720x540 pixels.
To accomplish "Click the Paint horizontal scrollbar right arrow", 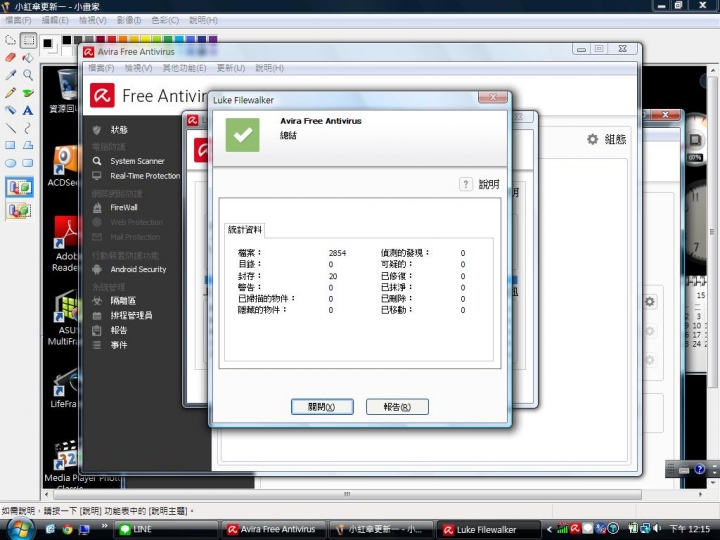I will point(701,495).
